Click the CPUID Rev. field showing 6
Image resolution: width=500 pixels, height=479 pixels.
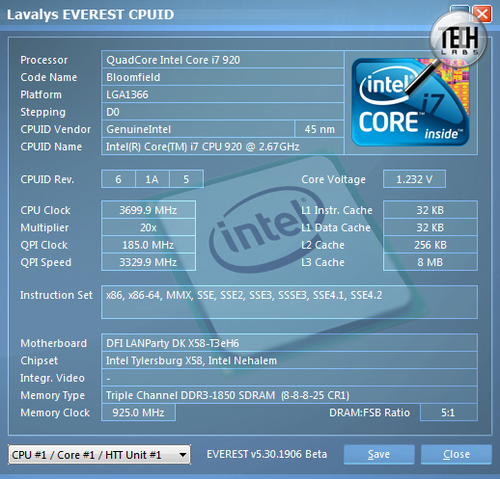coord(118,179)
